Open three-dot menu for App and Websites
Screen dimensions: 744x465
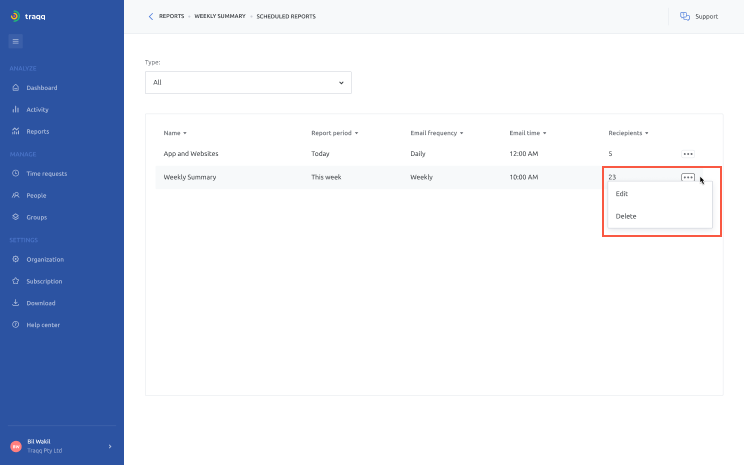(688, 154)
